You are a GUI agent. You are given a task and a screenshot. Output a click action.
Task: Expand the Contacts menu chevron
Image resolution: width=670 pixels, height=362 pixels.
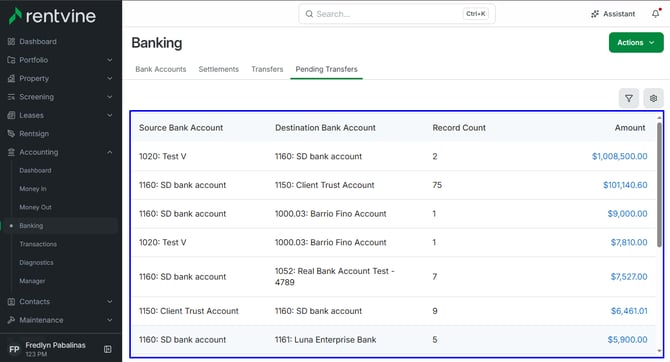pos(110,301)
